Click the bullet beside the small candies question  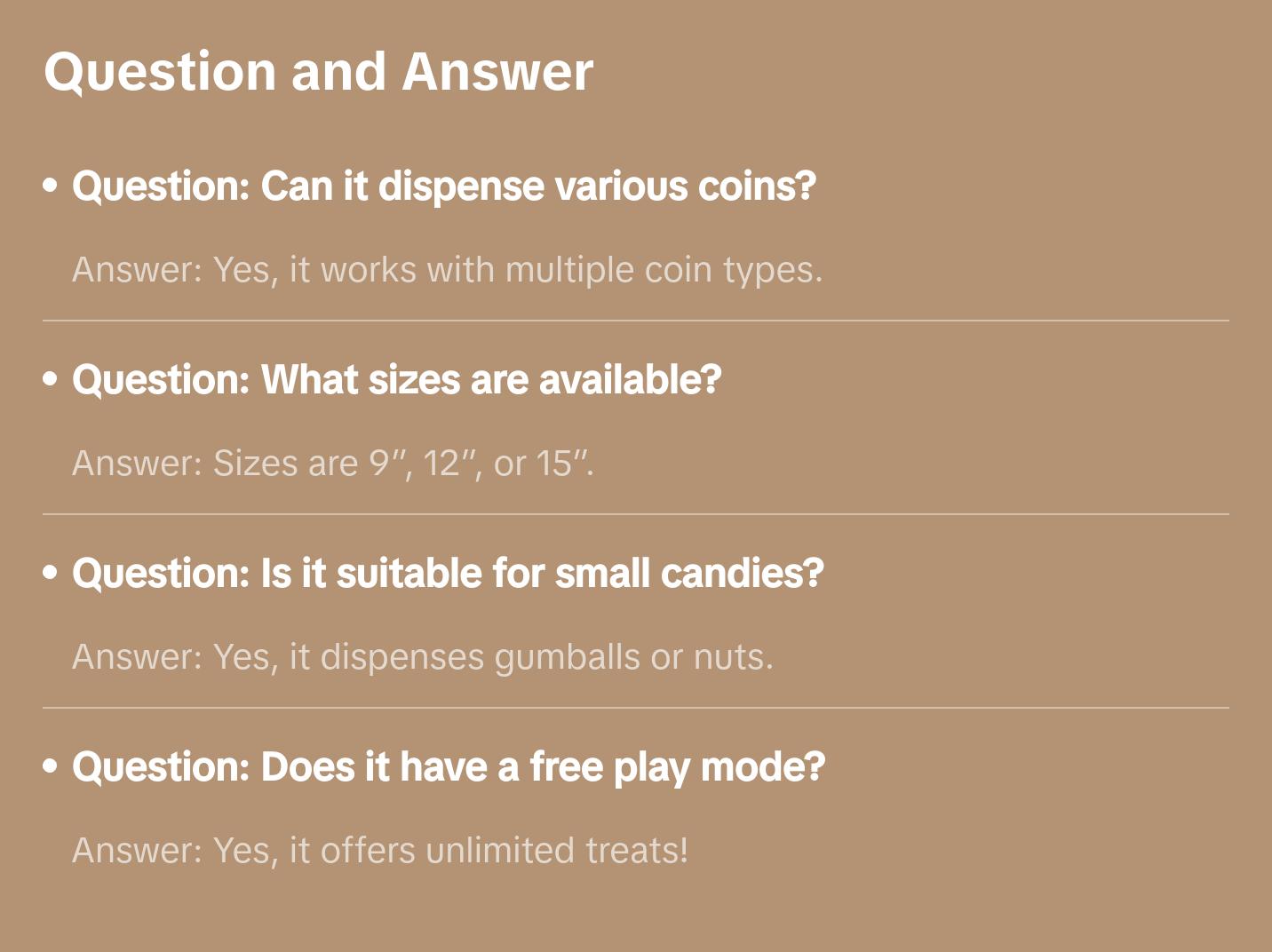coord(51,574)
